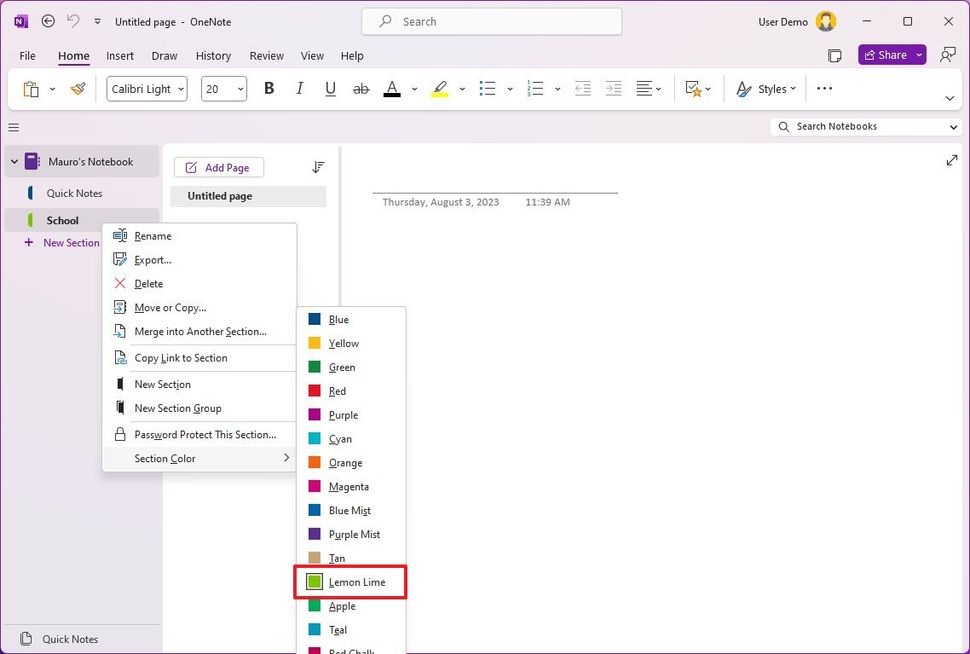This screenshot has height=654, width=970.
Task: Open the bulleted list tool
Action: 487,89
